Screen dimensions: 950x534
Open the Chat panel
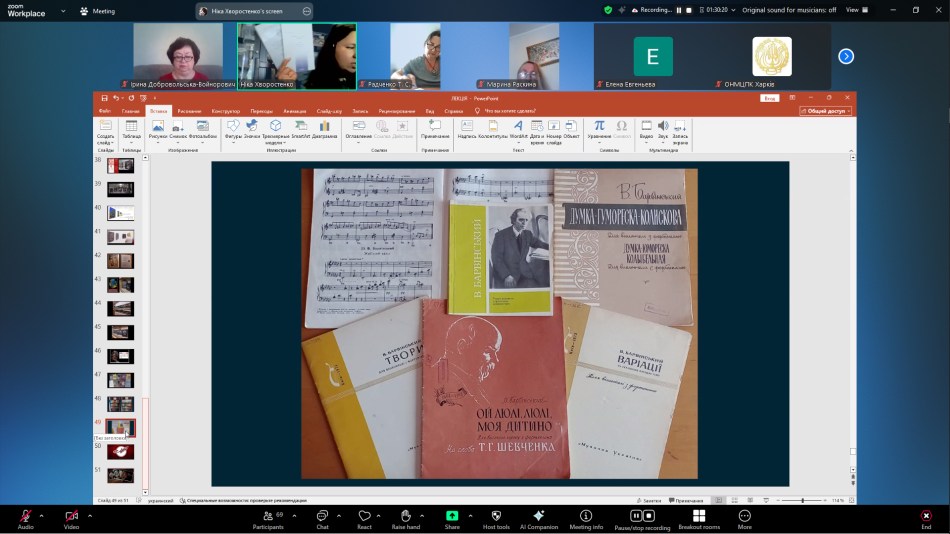[322, 516]
